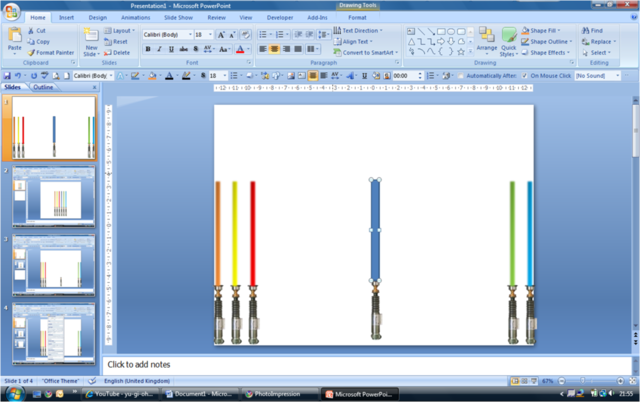
Task: Open the Outline pane tab
Action: (44, 88)
